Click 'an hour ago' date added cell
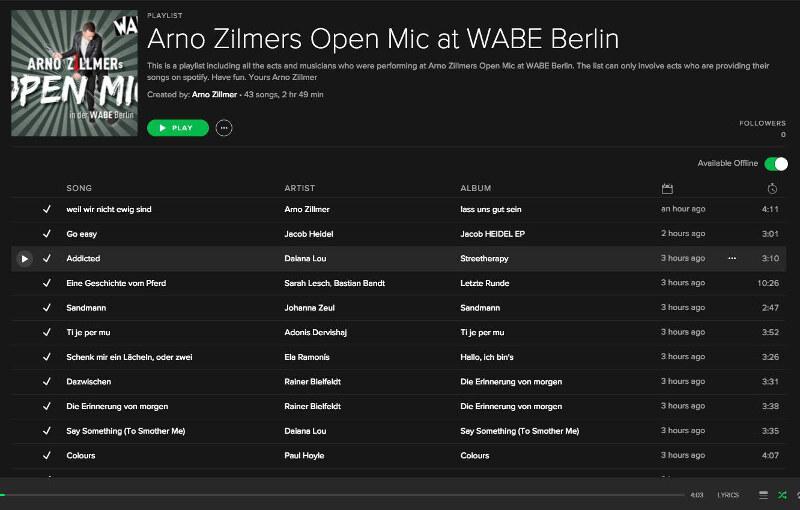This screenshot has height=510, width=800. point(683,209)
